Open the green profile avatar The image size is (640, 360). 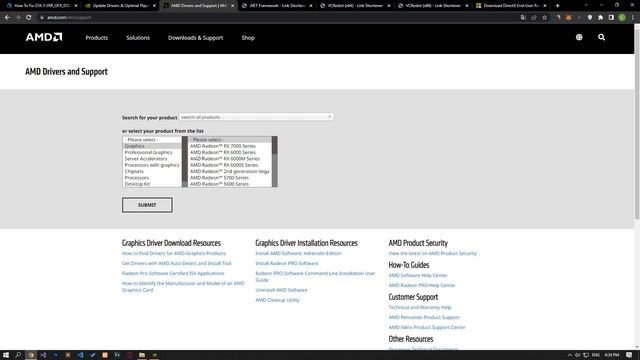pos(622,18)
